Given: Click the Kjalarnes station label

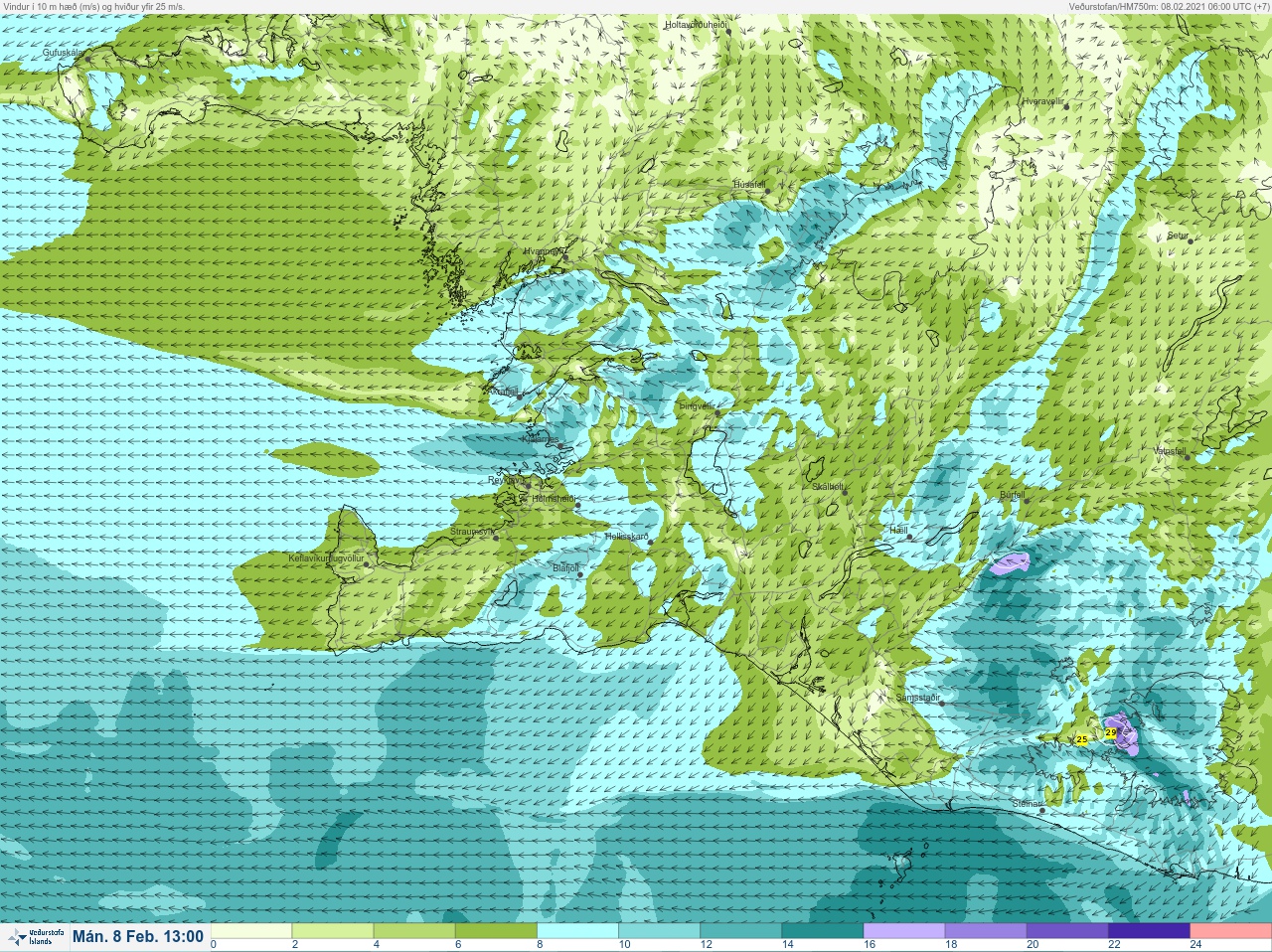Looking at the screenshot, I should [542, 438].
